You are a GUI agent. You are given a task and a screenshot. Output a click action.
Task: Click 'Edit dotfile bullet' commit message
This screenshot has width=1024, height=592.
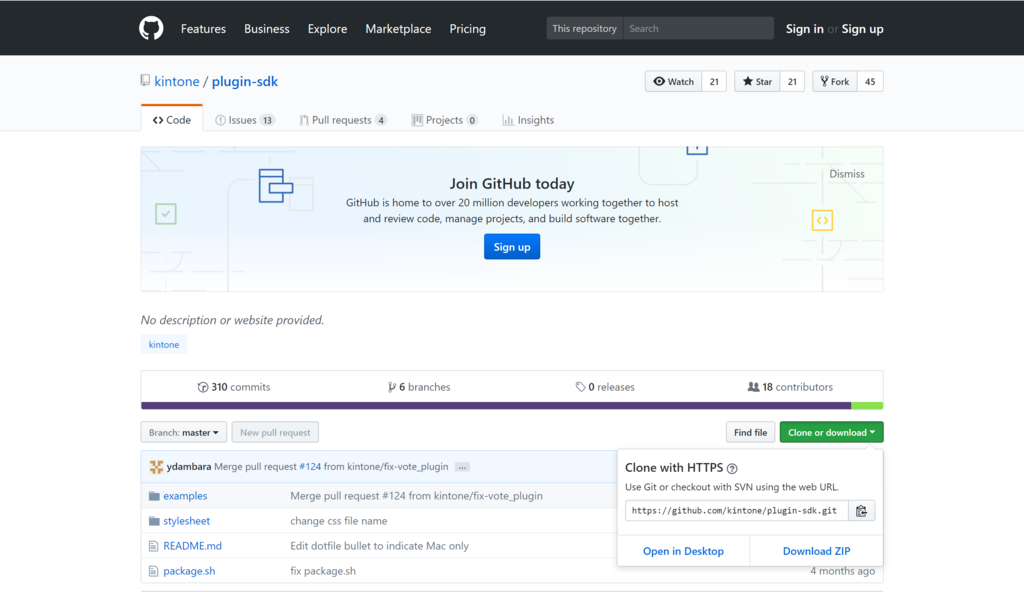(379, 546)
